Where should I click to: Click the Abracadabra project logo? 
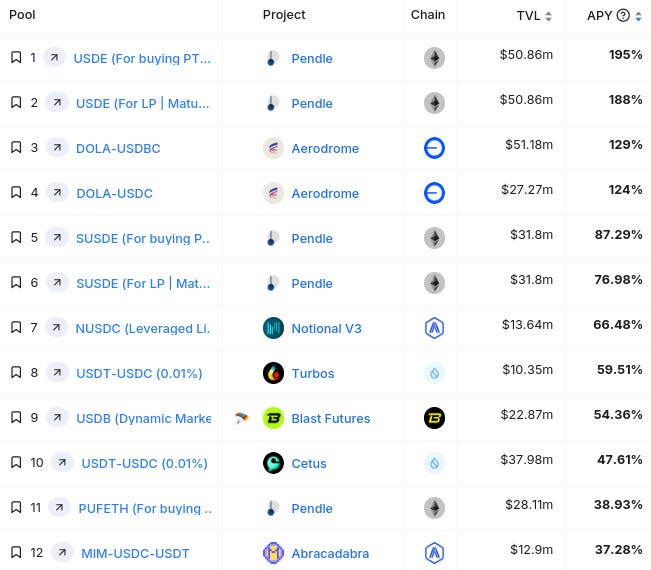tap(273, 553)
